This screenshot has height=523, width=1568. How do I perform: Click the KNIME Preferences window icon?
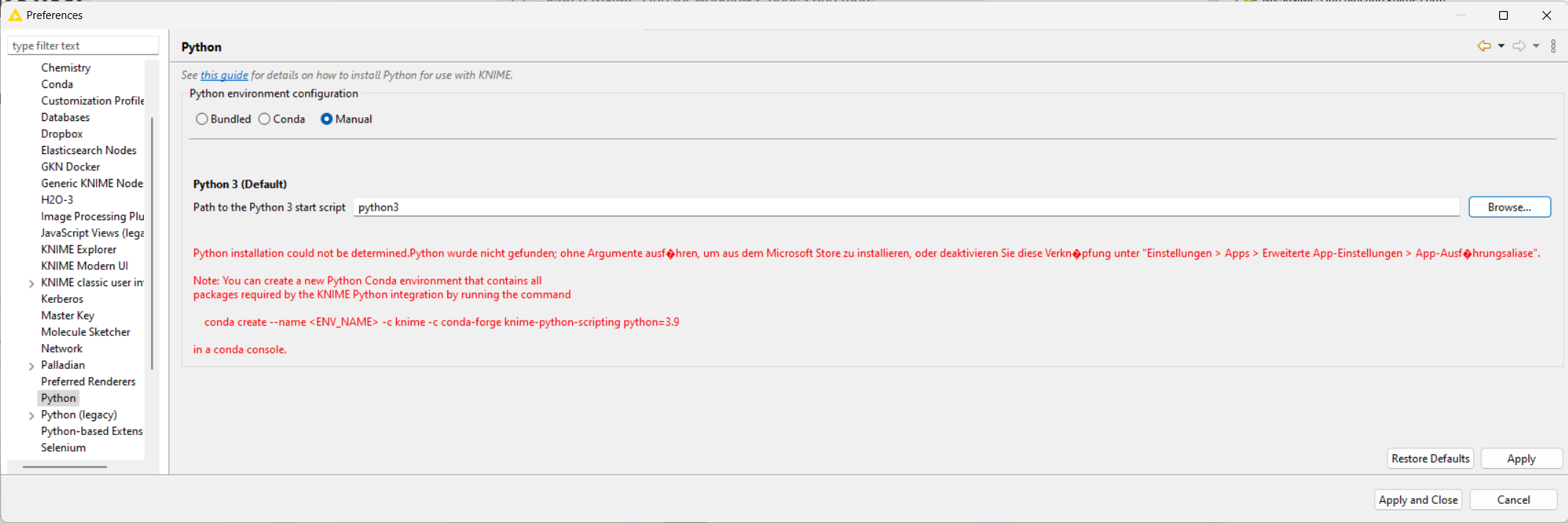click(x=15, y=15)
